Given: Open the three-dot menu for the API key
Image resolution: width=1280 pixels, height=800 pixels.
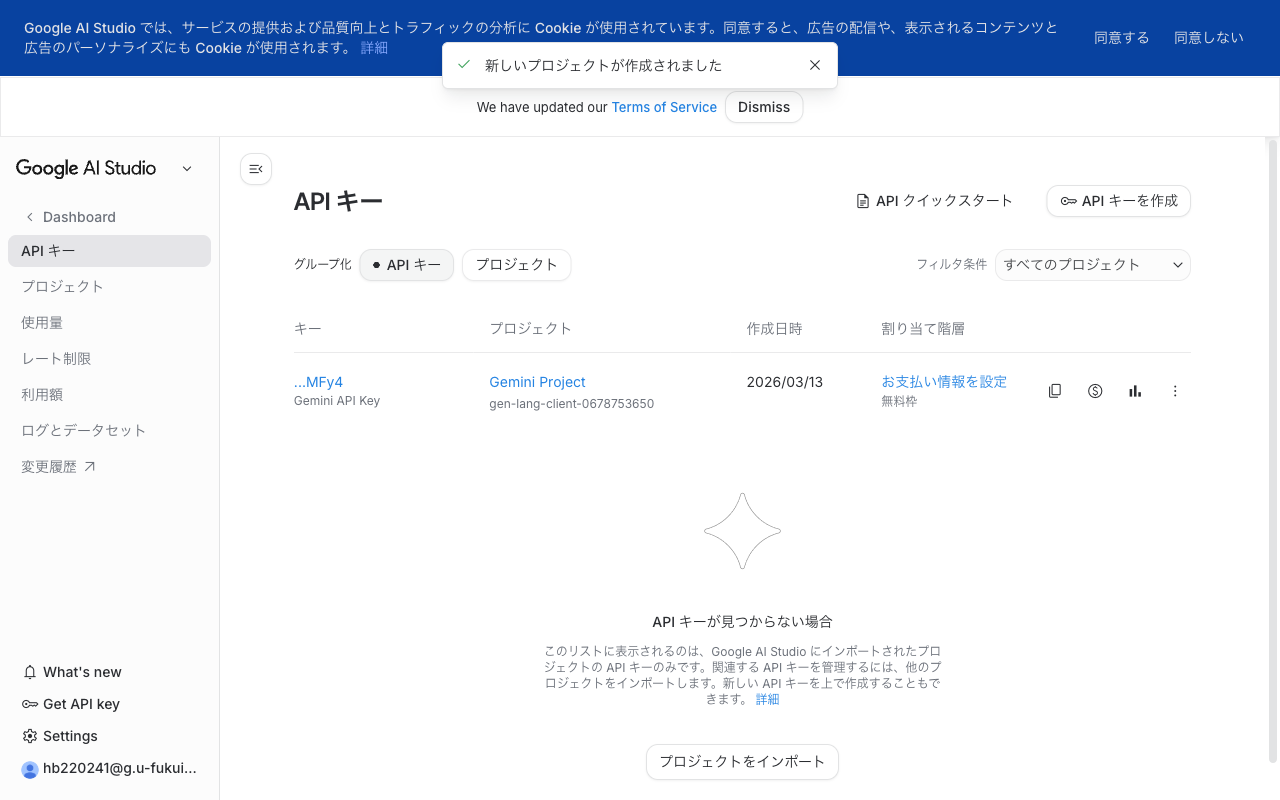Looking at the screenshot, I should coord(1175,390).
